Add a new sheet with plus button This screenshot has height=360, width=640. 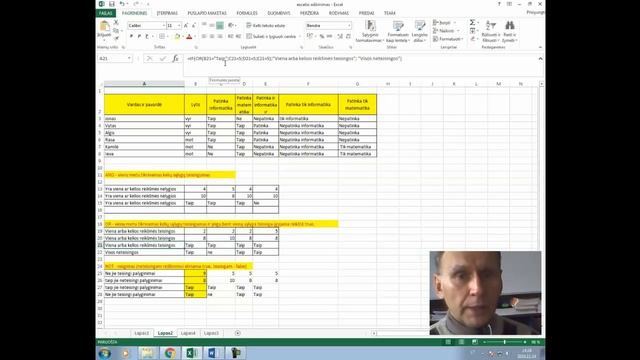coord(238,333)
